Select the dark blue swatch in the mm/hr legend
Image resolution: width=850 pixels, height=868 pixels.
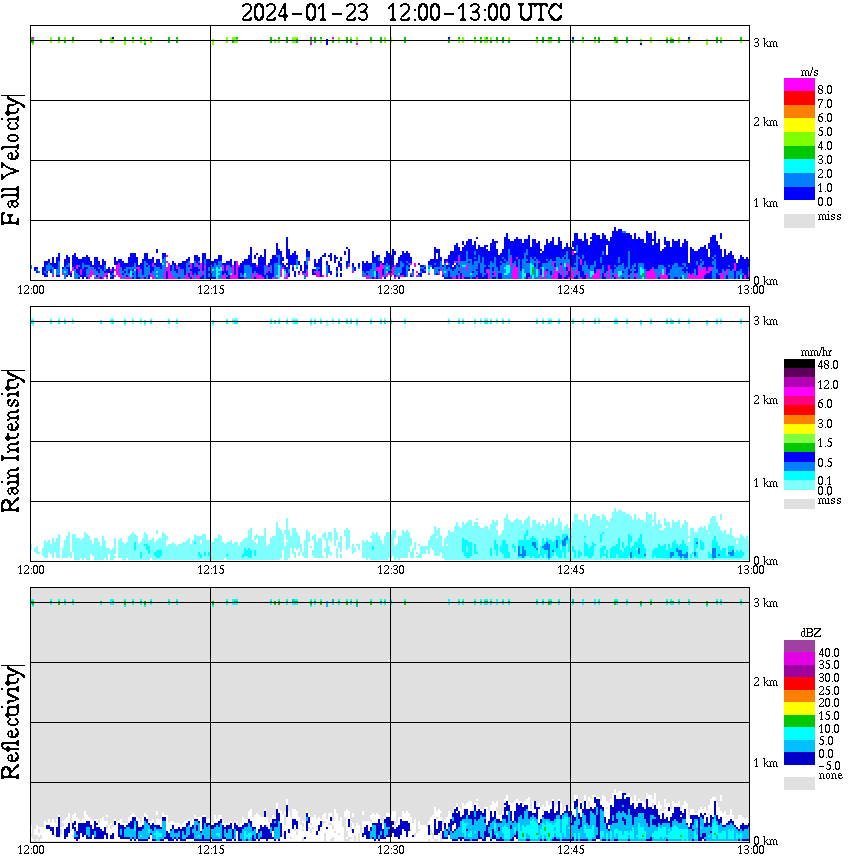coord(799,457)
